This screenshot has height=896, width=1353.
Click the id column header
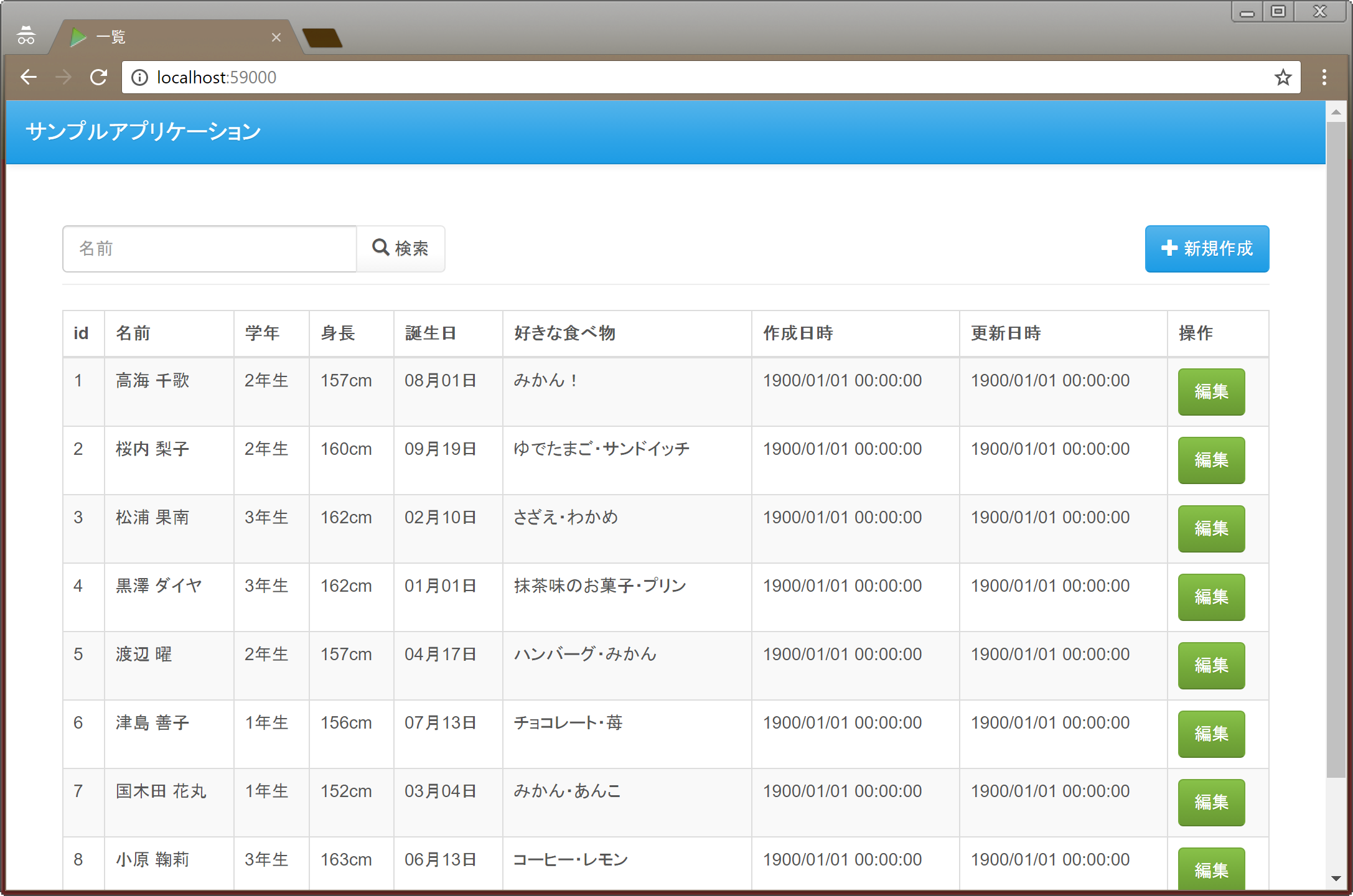(x=81, y=334)
